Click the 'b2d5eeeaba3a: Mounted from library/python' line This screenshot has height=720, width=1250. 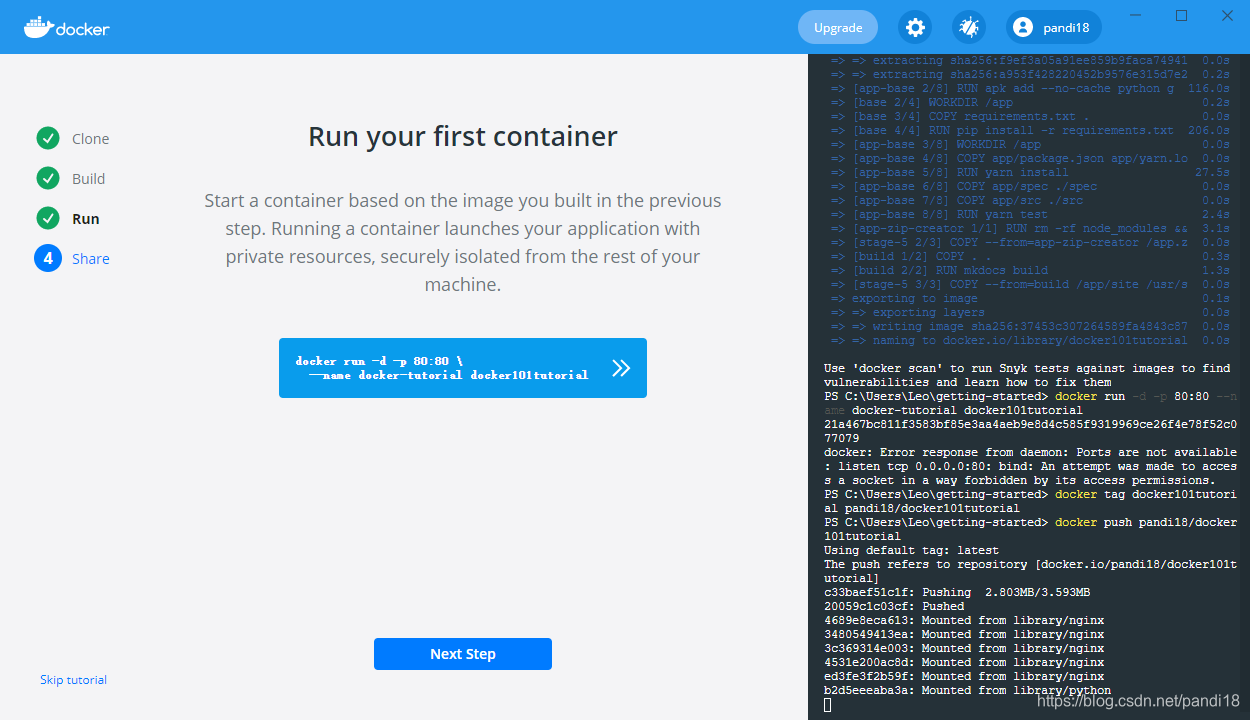click(x=967, y=690)
